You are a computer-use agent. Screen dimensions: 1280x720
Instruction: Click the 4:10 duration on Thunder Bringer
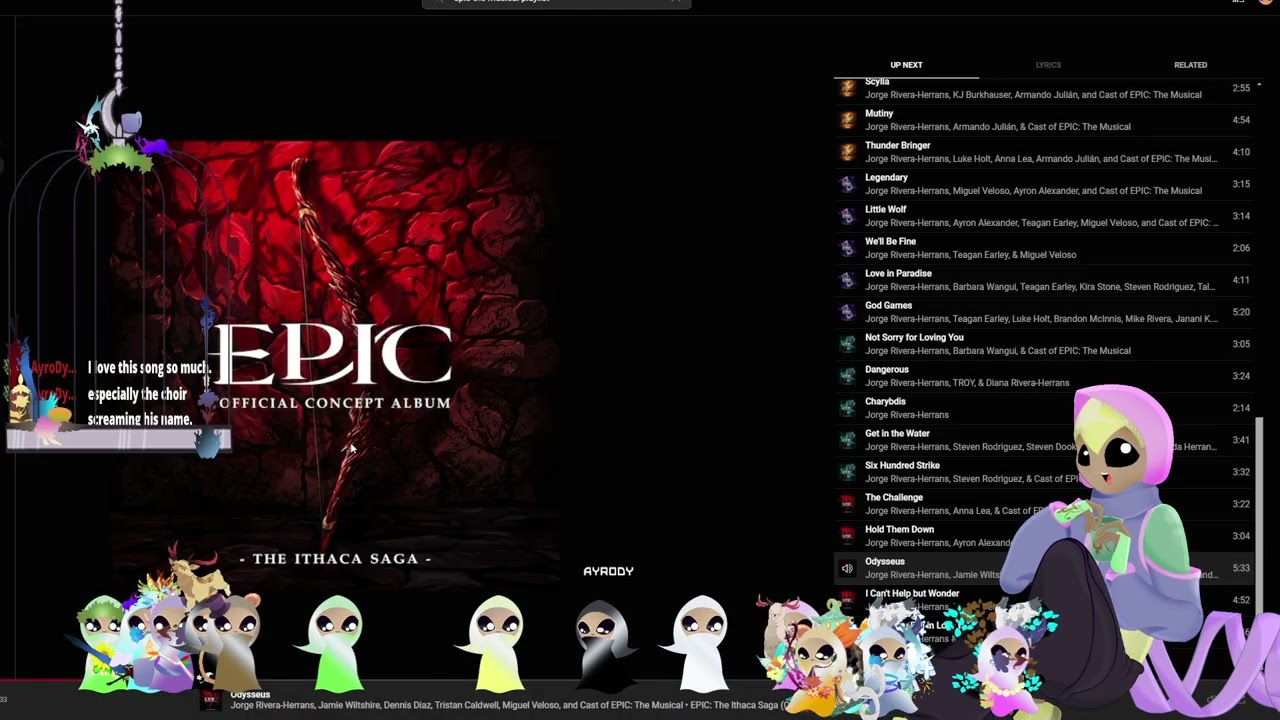[x=1241, y=152]
